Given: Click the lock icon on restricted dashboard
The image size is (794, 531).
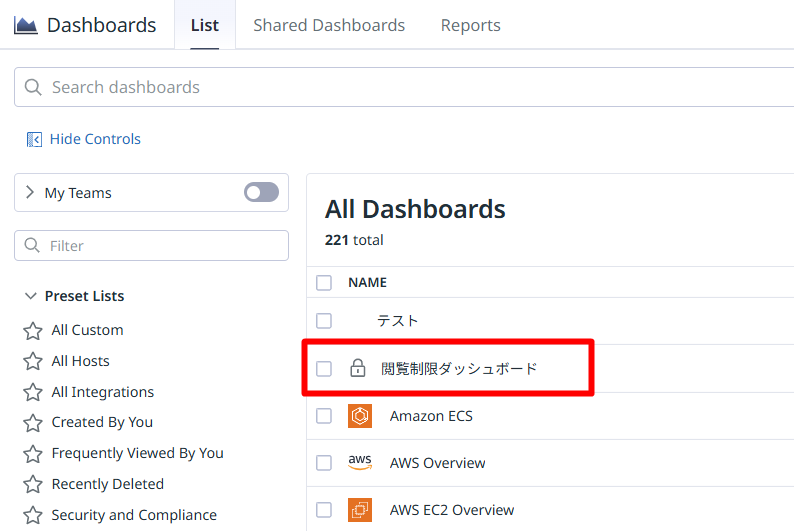Looking at the screenshot, I should tap(357, 369).
